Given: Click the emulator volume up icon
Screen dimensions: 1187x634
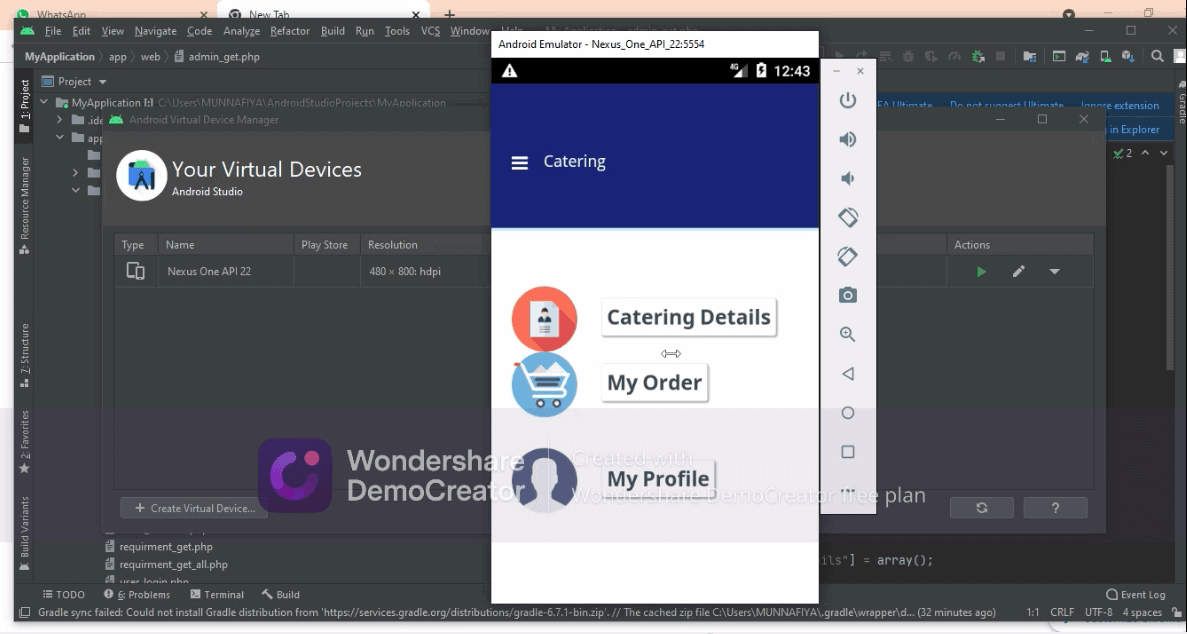Looking at the screenshot, I should [847, 139].
